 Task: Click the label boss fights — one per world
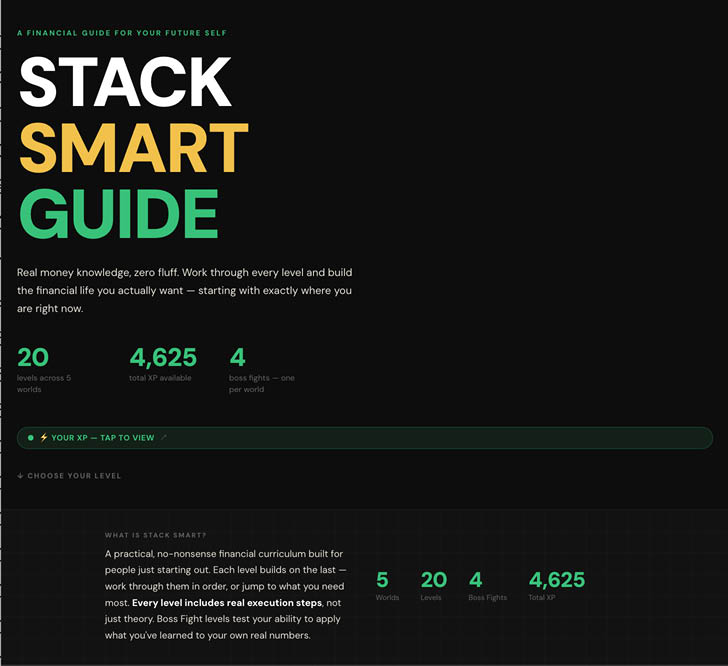coord(262,384)
